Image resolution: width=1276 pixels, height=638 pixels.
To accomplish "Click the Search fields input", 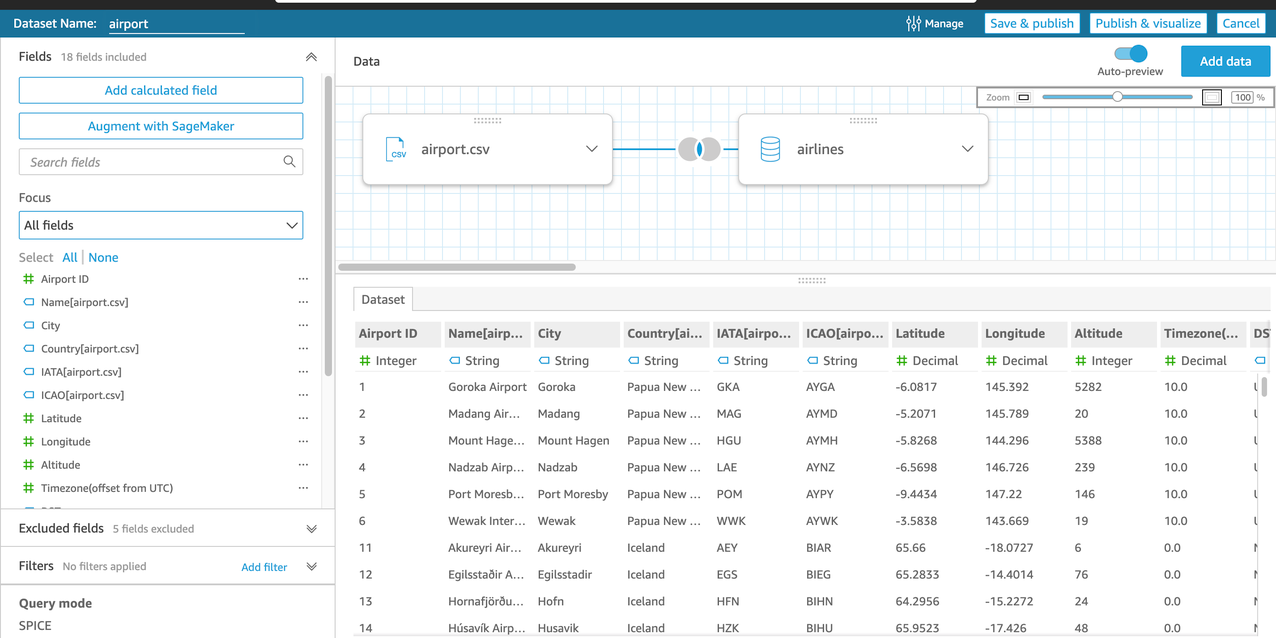I will coord(161,161).
